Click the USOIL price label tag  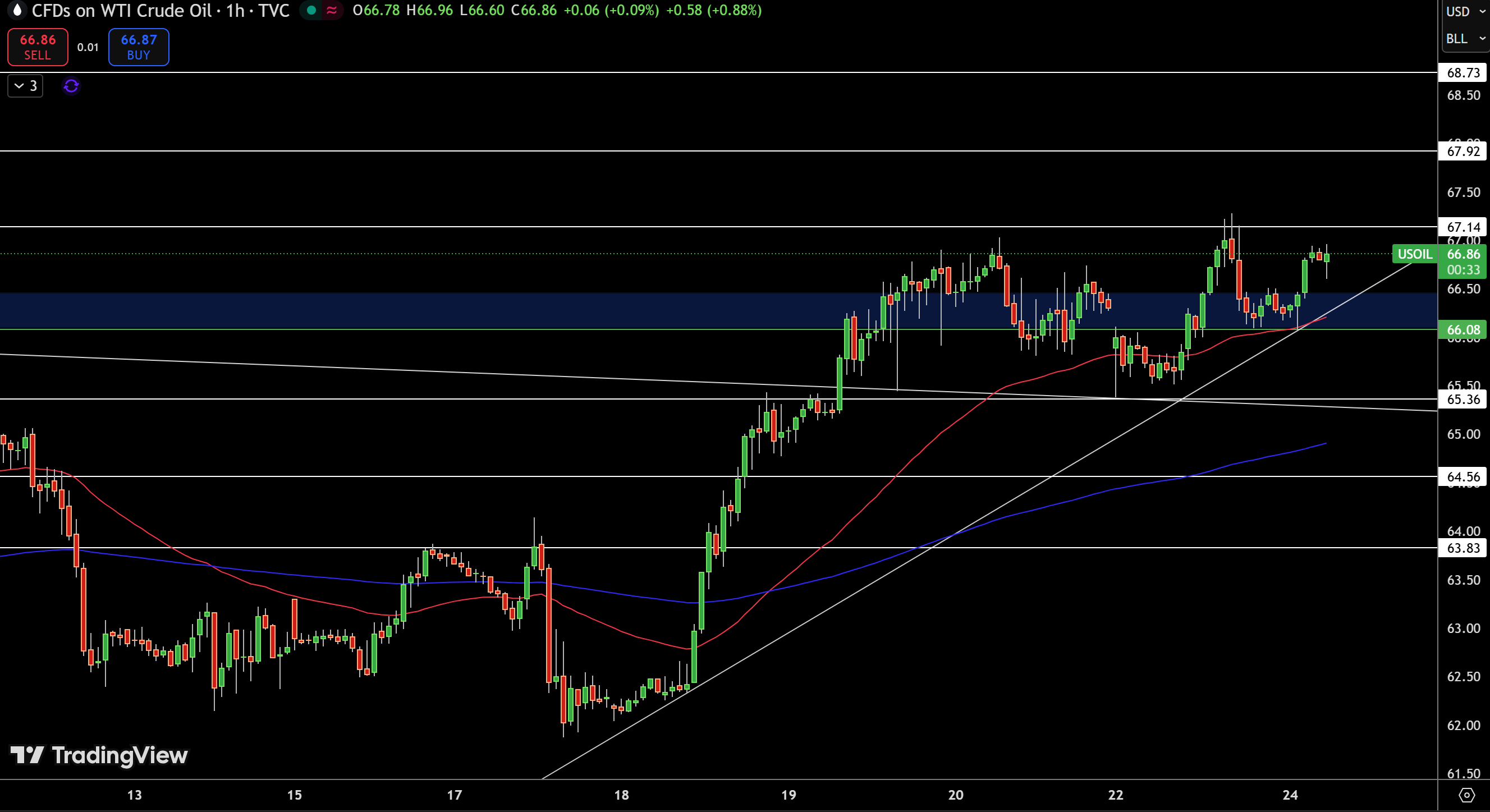pyautogui.click(x=1415, y=254)
